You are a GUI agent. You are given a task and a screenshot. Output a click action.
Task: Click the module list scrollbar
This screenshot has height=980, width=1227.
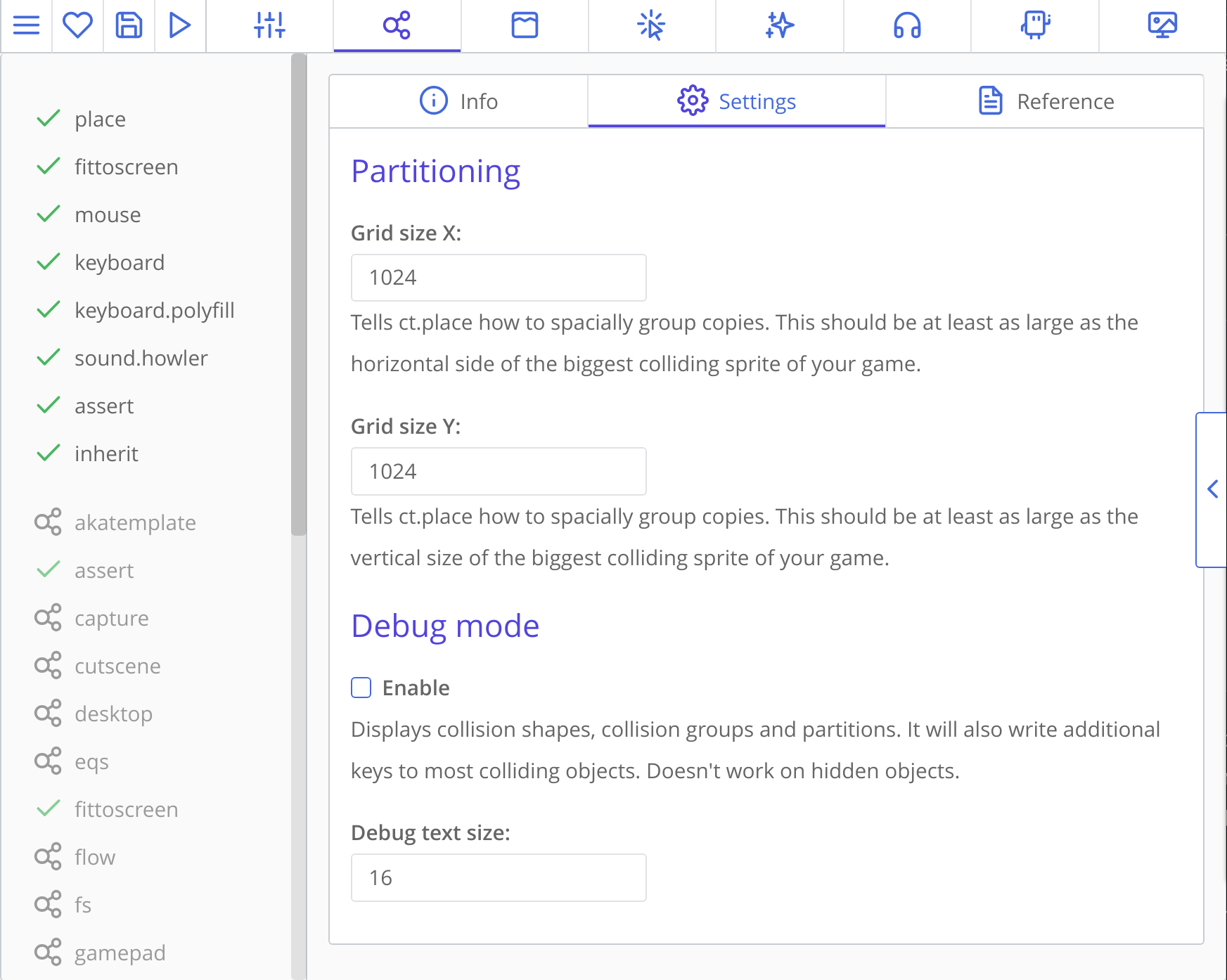(x=299, y=295)
